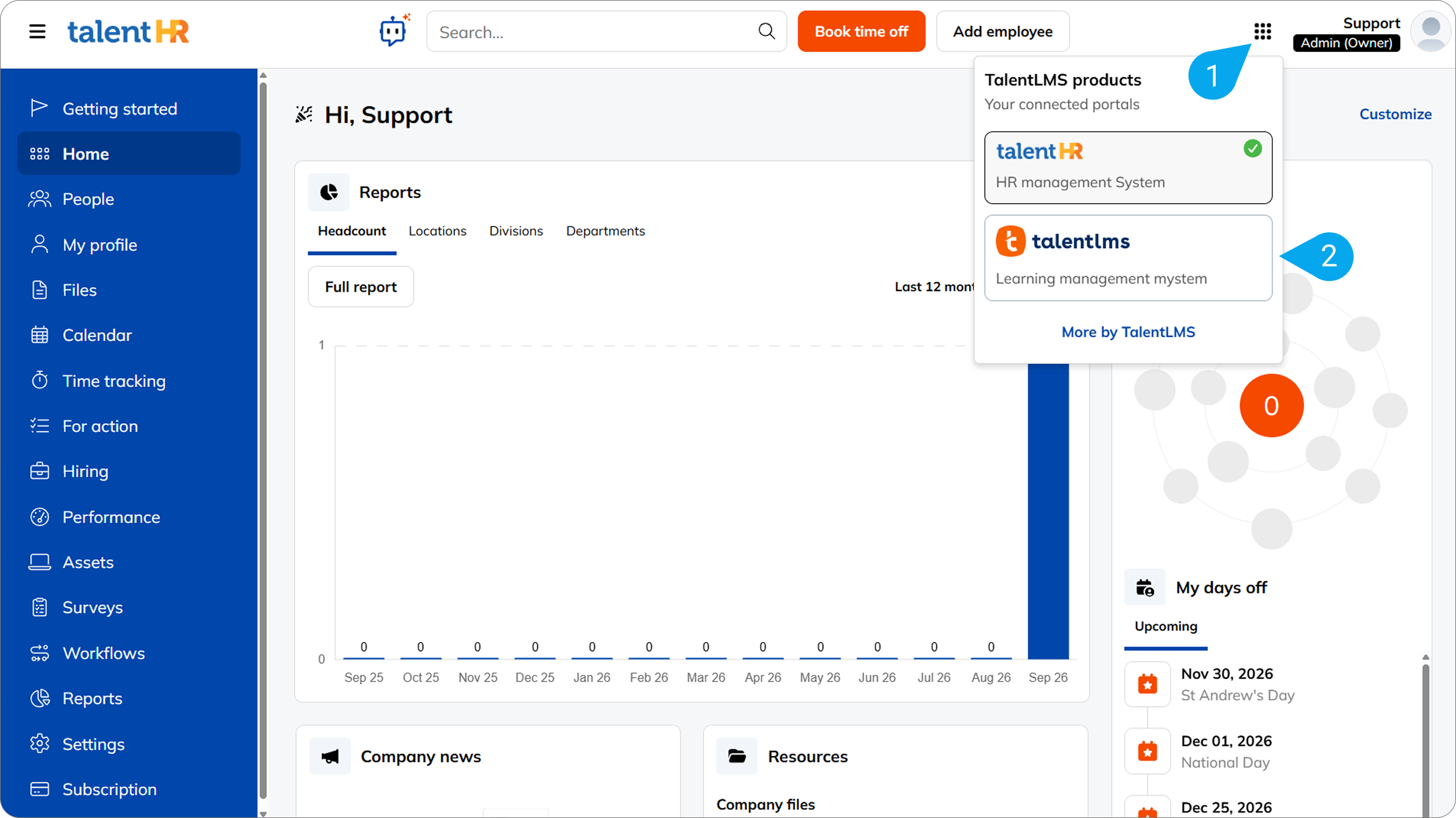Open My profile in the sidebar
The image size is (1456, 818).
(129, 245)
